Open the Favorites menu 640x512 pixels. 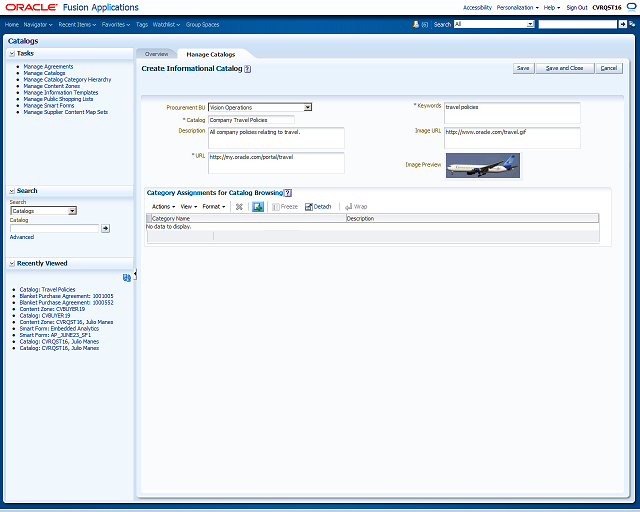click(x=116, y=24)
